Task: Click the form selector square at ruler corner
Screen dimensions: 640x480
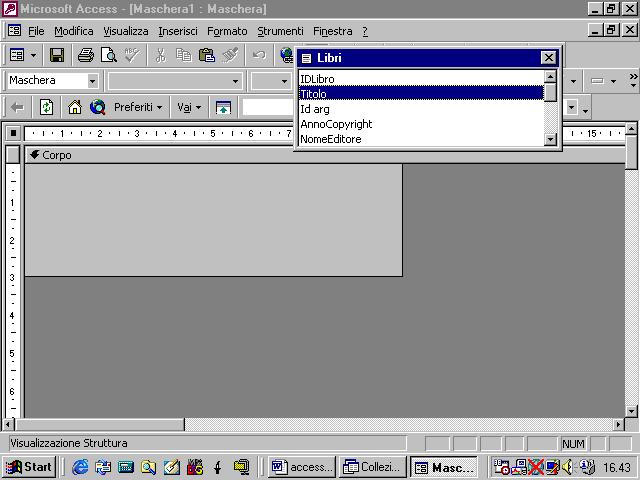Action: click(x=13, y=133)
